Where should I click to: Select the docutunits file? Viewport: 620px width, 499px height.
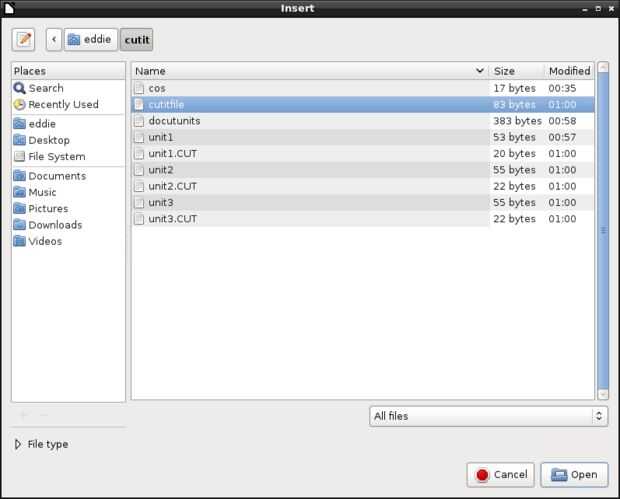[363, 121]
